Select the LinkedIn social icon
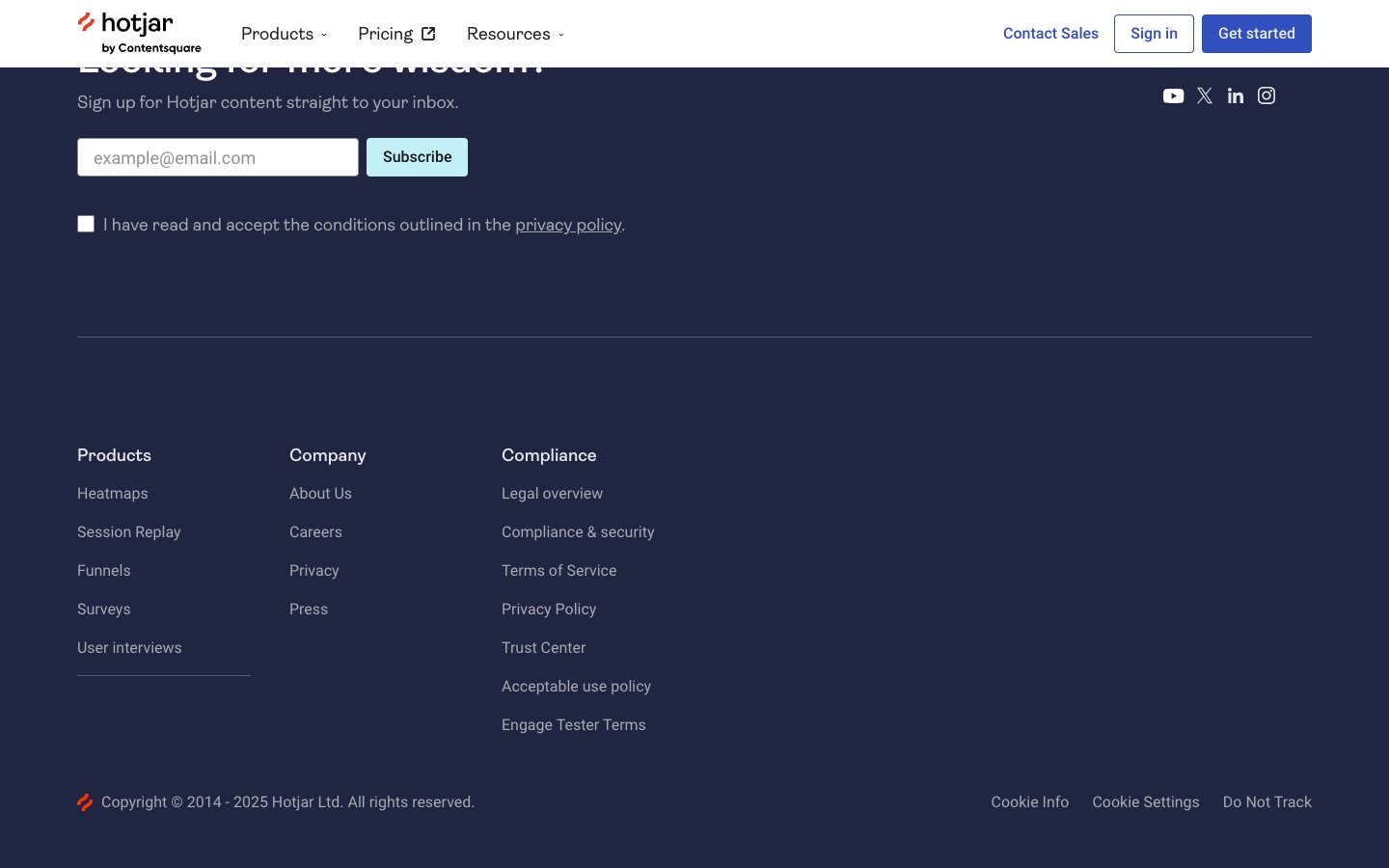 (x=1236, y=95)
